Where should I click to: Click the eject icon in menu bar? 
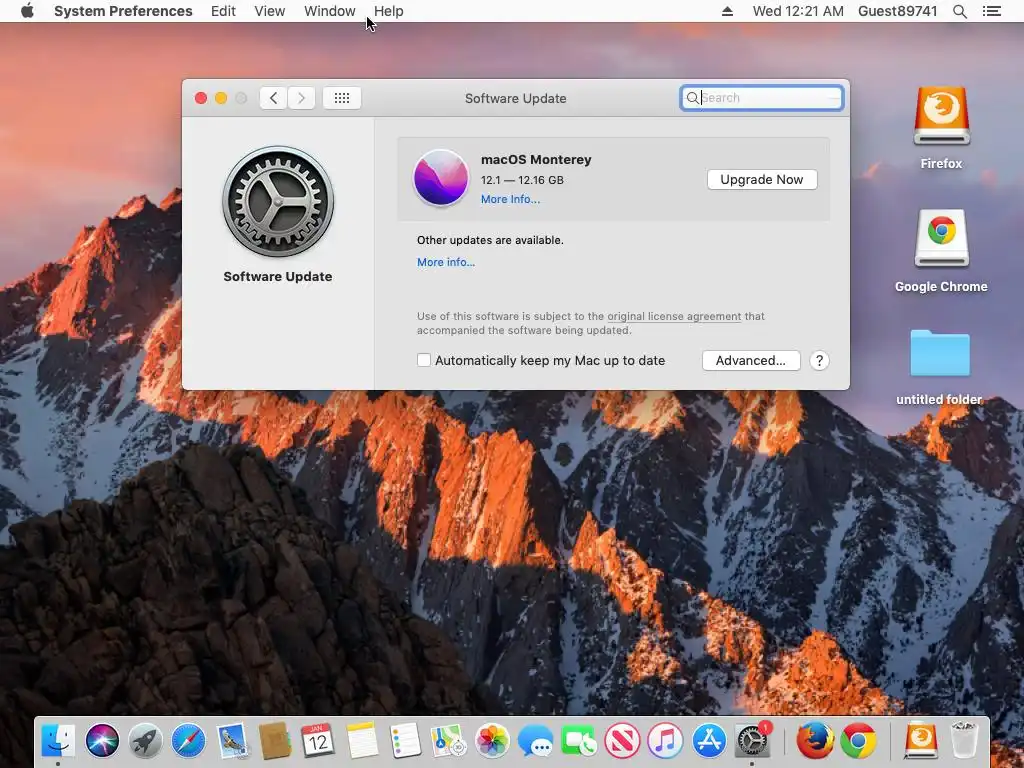(727, 11)
